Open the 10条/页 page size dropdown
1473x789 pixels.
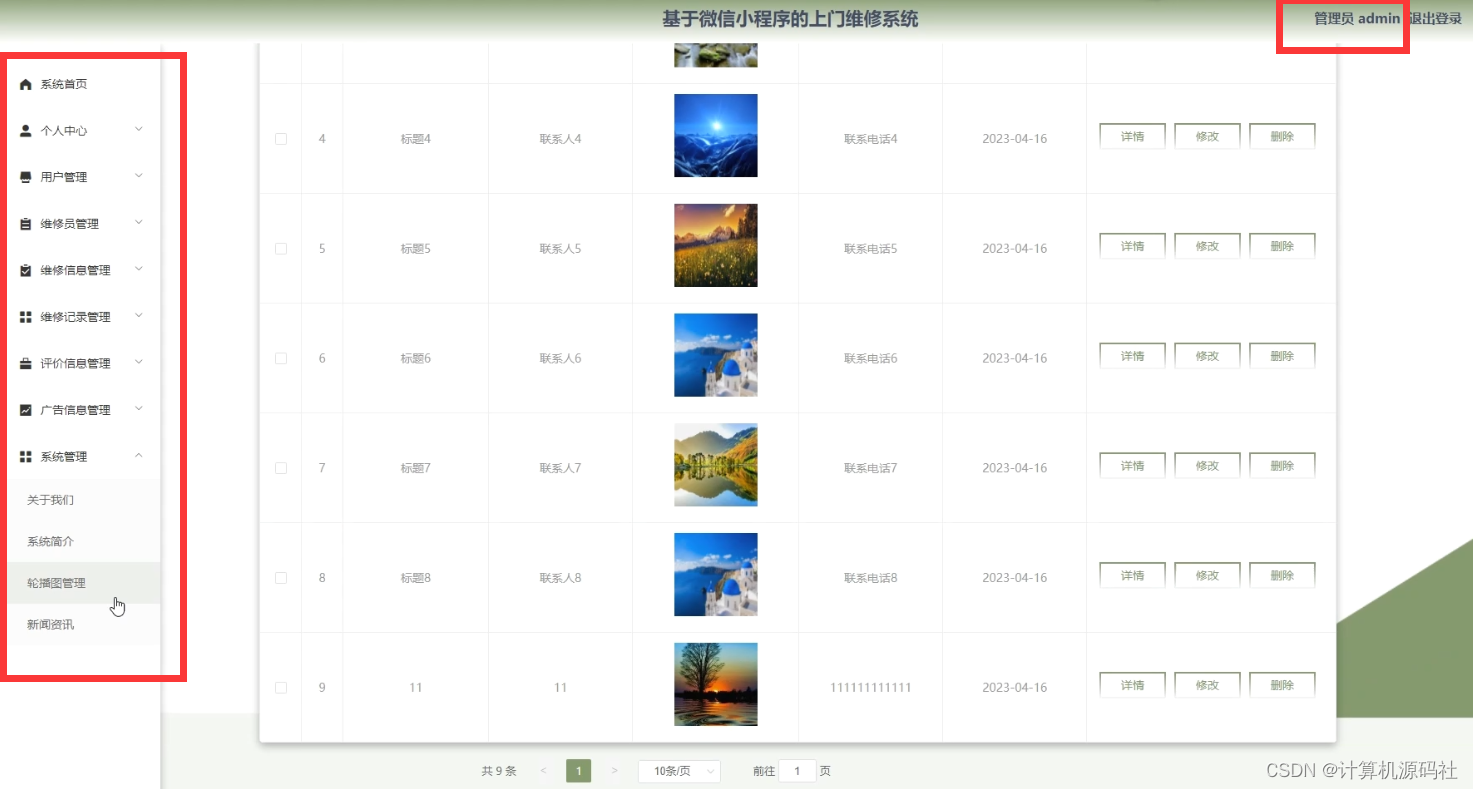click(679, 771)
